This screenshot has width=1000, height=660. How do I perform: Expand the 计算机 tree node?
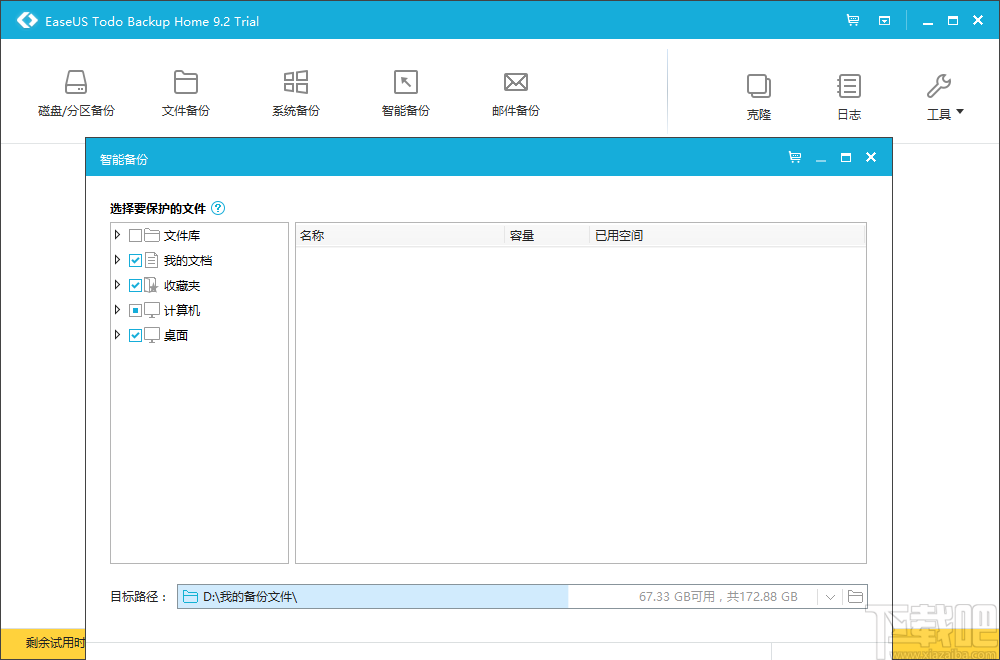[117, 309]
